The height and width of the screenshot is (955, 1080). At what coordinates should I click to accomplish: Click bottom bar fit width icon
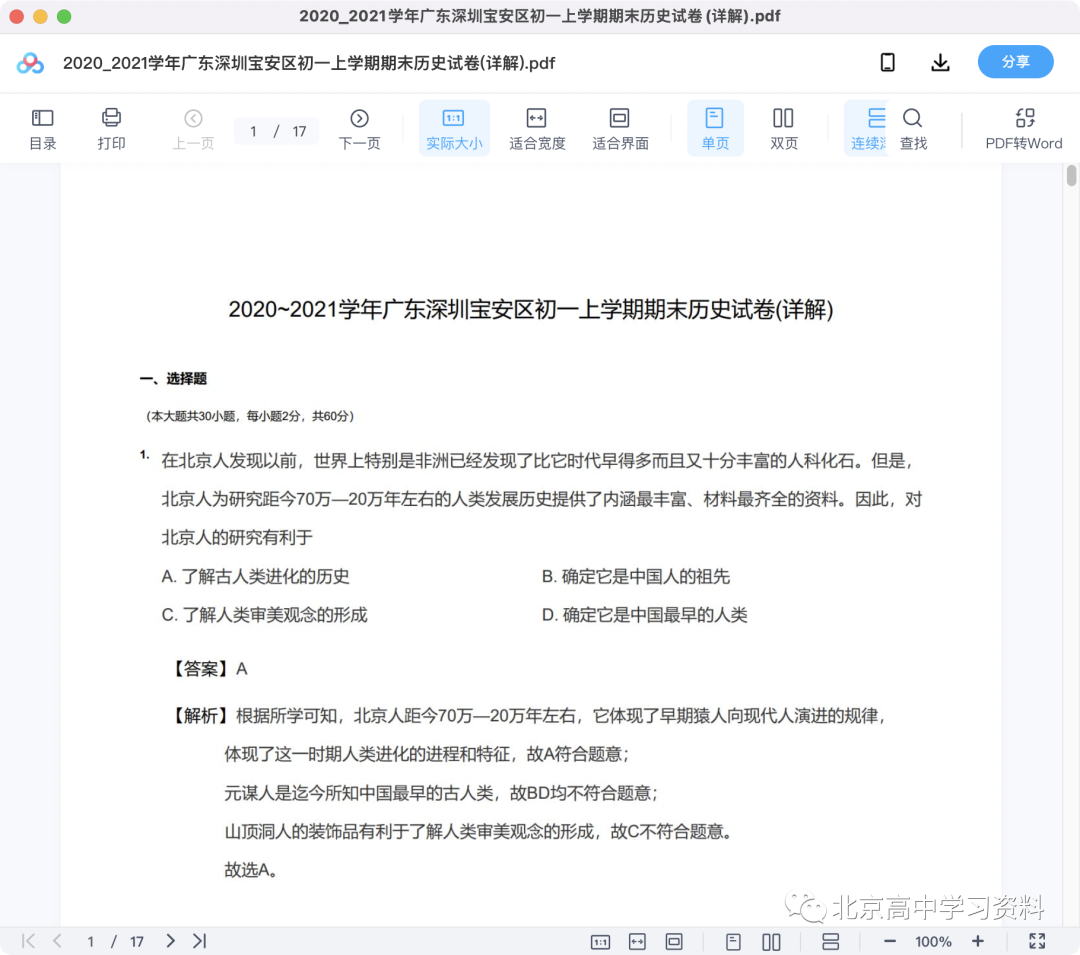click(x=637, y=942)
